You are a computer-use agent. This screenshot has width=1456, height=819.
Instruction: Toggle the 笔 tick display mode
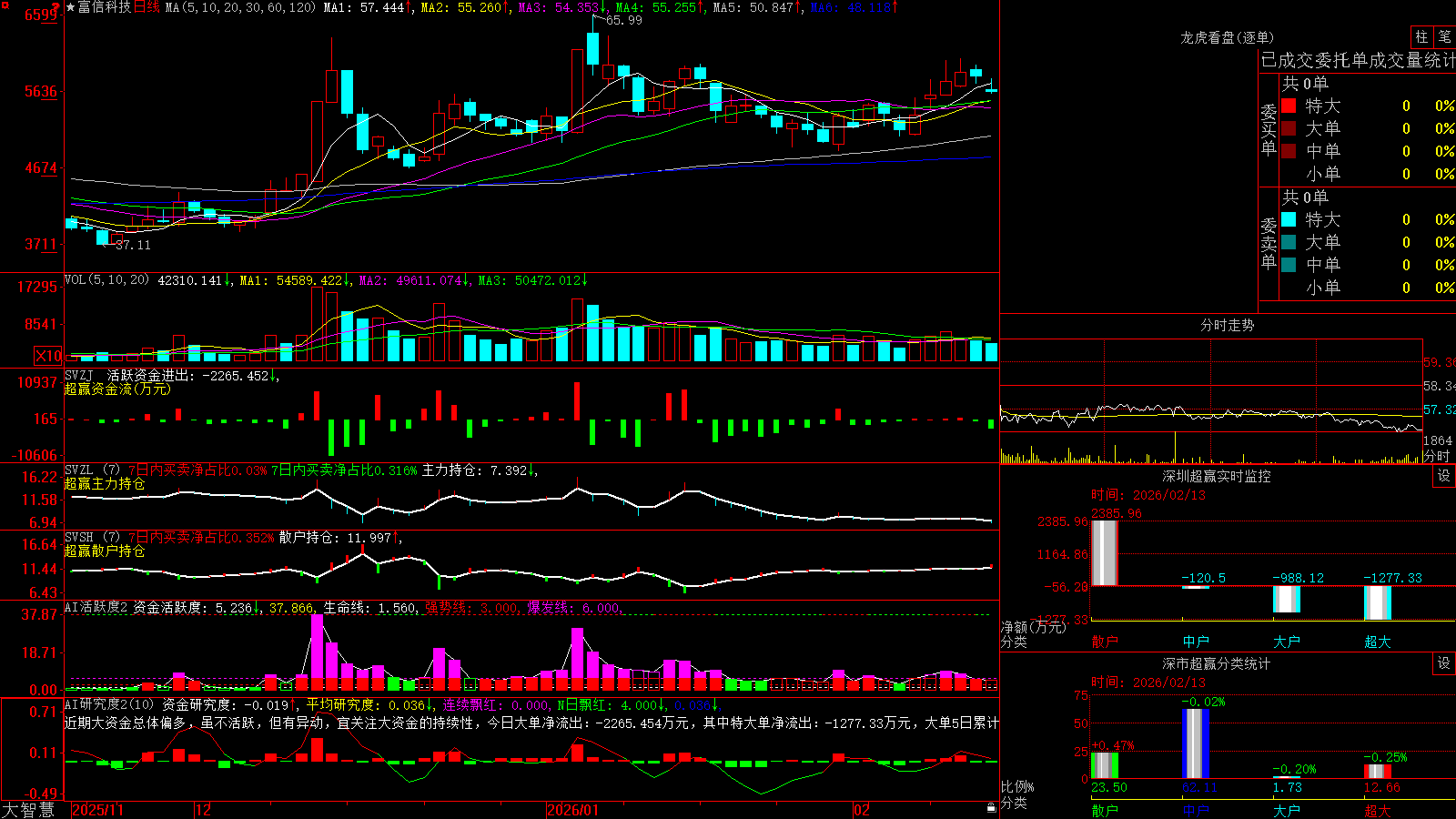1444,36
